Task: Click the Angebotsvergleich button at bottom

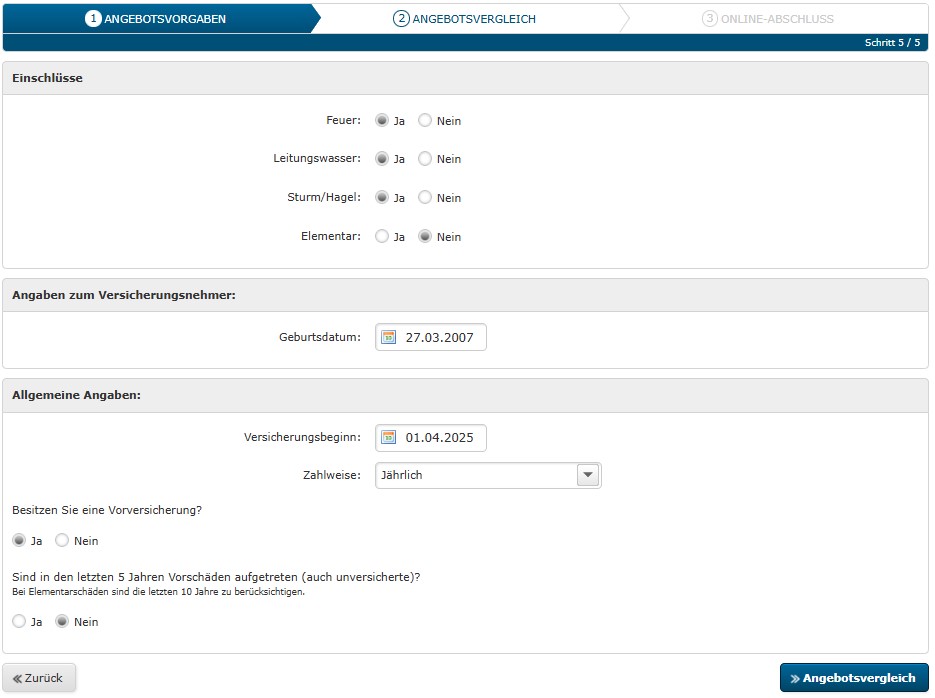Action: tap(854, 678)
